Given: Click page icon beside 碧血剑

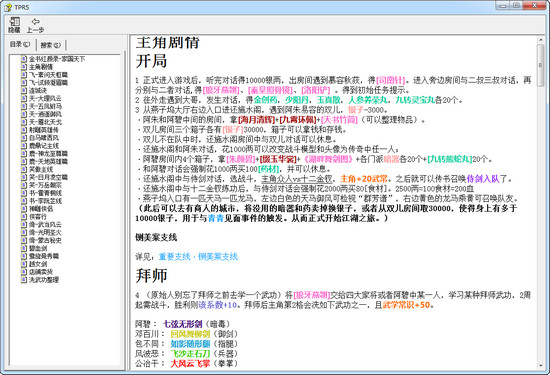Looking at the screenshot, I should [x=24, y=248].
